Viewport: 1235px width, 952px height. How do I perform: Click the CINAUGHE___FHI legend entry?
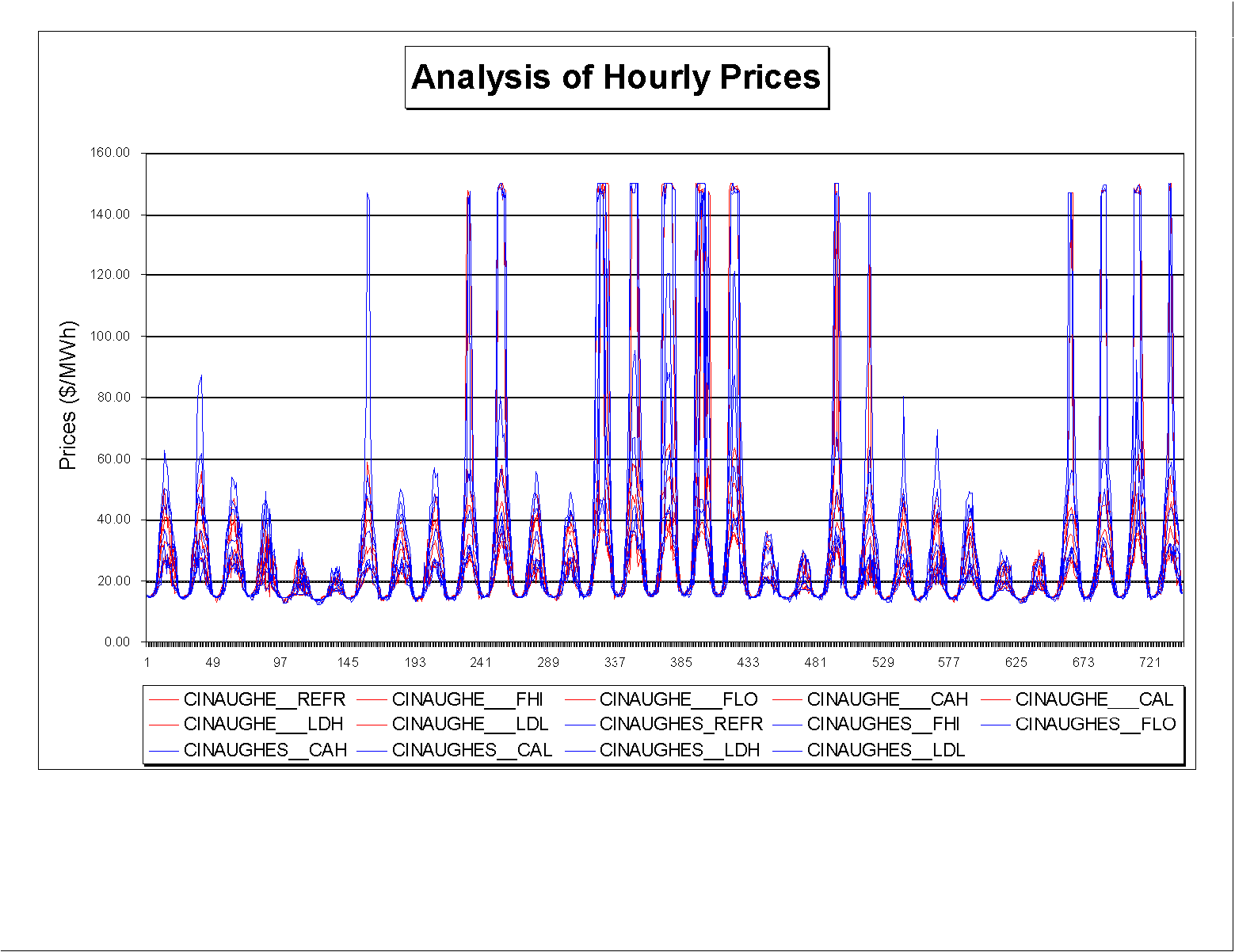coord(467,699)
